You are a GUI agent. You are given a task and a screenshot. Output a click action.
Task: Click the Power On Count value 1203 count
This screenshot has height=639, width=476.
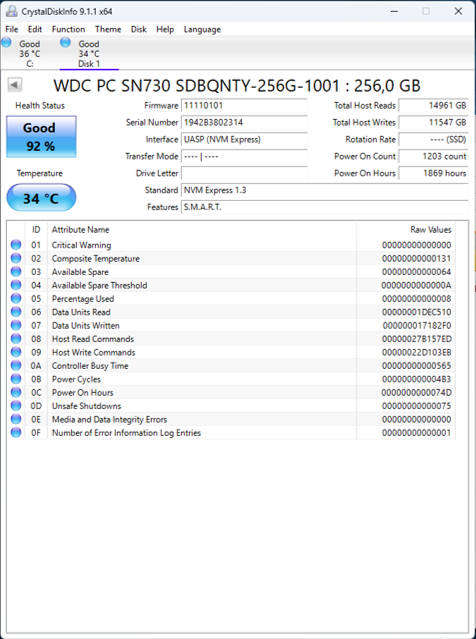pyautogui.click(x=433, y=156)
